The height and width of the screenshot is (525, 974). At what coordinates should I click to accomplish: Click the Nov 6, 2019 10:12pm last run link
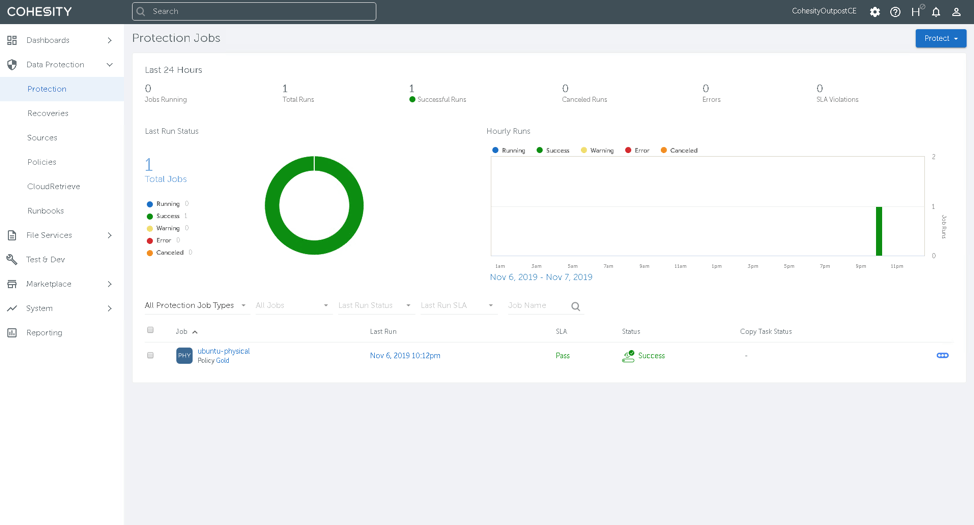[x=405, y=356]
